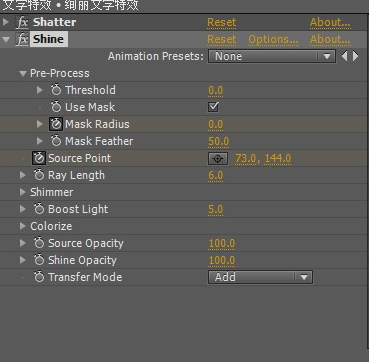The width and height of the screenshot is (369, 362).
Task: Click the Source Point crosshair picker
Action: [x=218, y=158]
